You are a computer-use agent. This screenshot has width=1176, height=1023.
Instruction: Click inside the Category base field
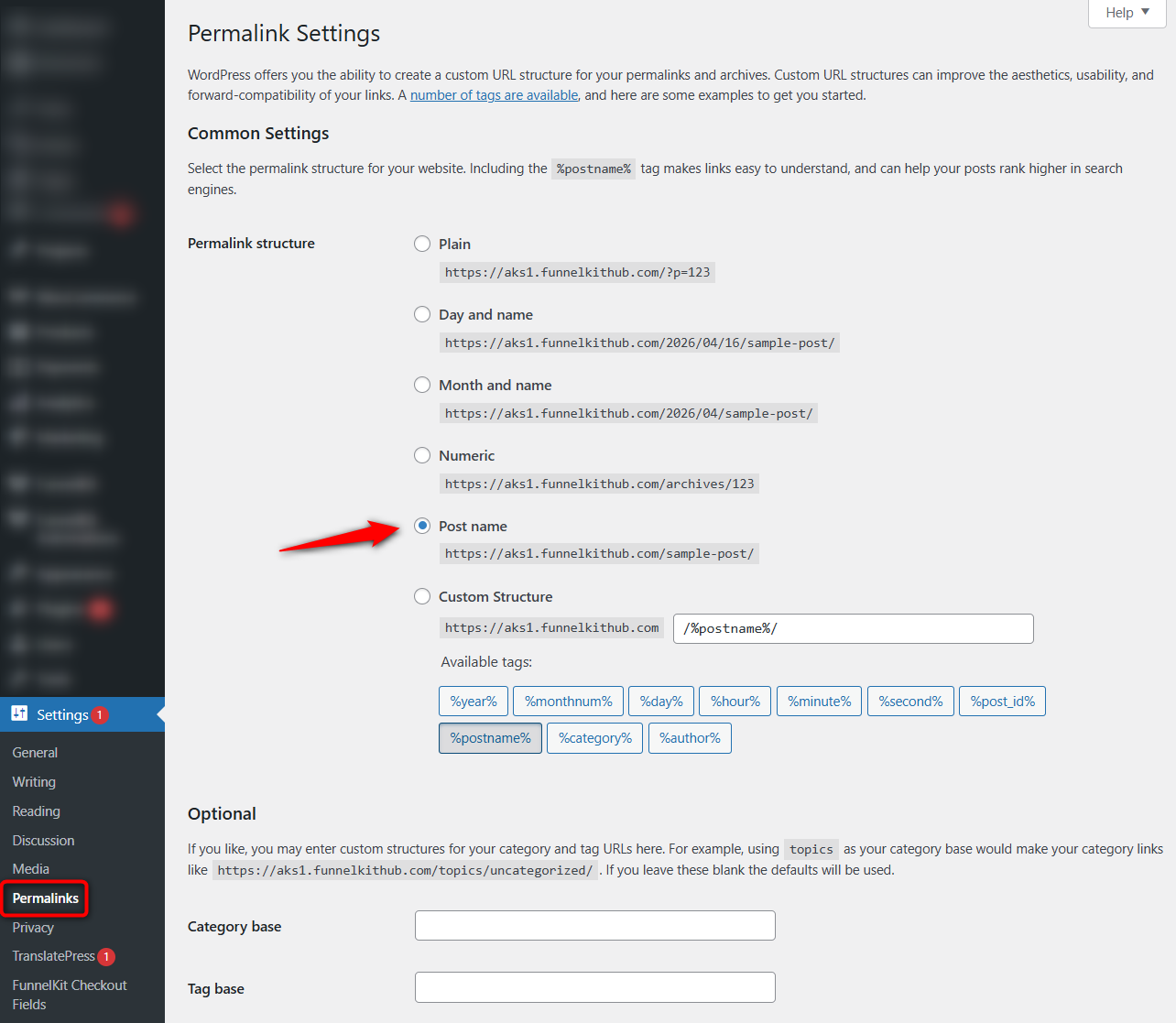[594, 925]
